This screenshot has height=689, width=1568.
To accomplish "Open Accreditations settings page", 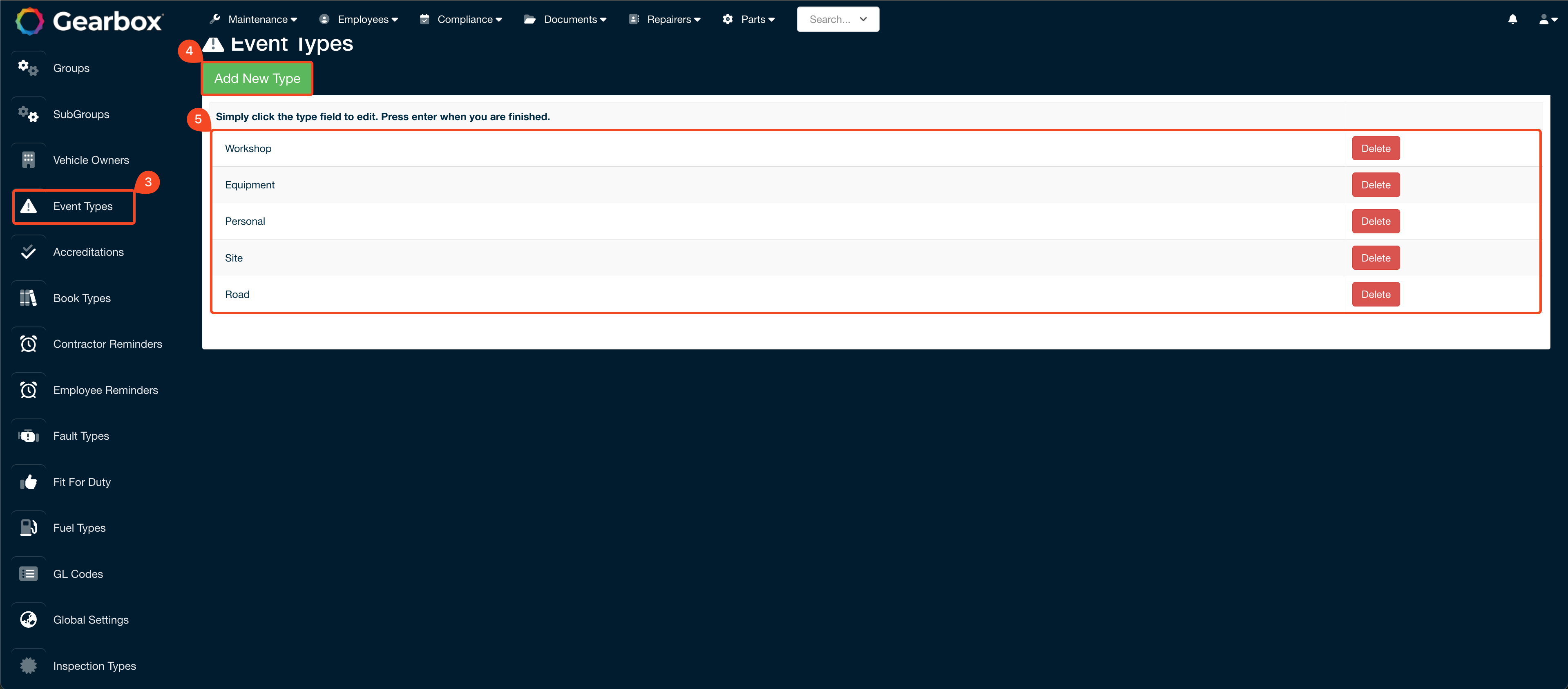I will [88, 252].
